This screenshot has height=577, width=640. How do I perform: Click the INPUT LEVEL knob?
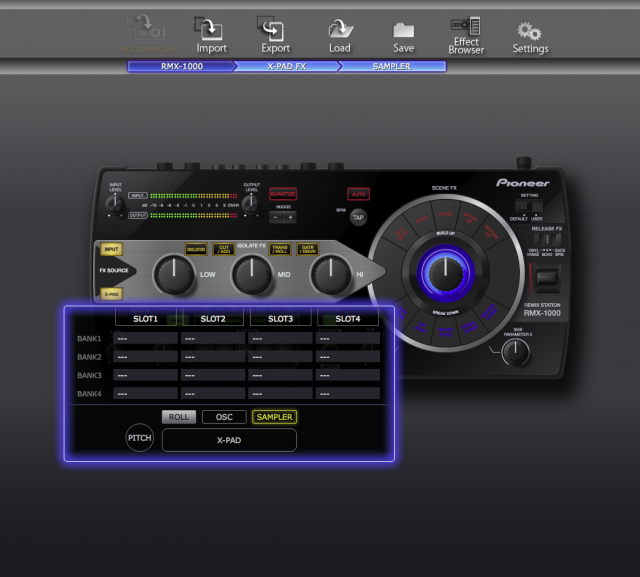click(x=115, y=204)
